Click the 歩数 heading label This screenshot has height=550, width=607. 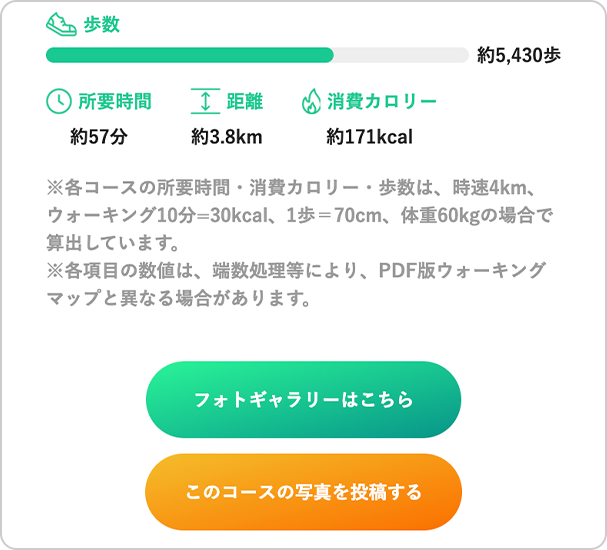pos(102,25)
